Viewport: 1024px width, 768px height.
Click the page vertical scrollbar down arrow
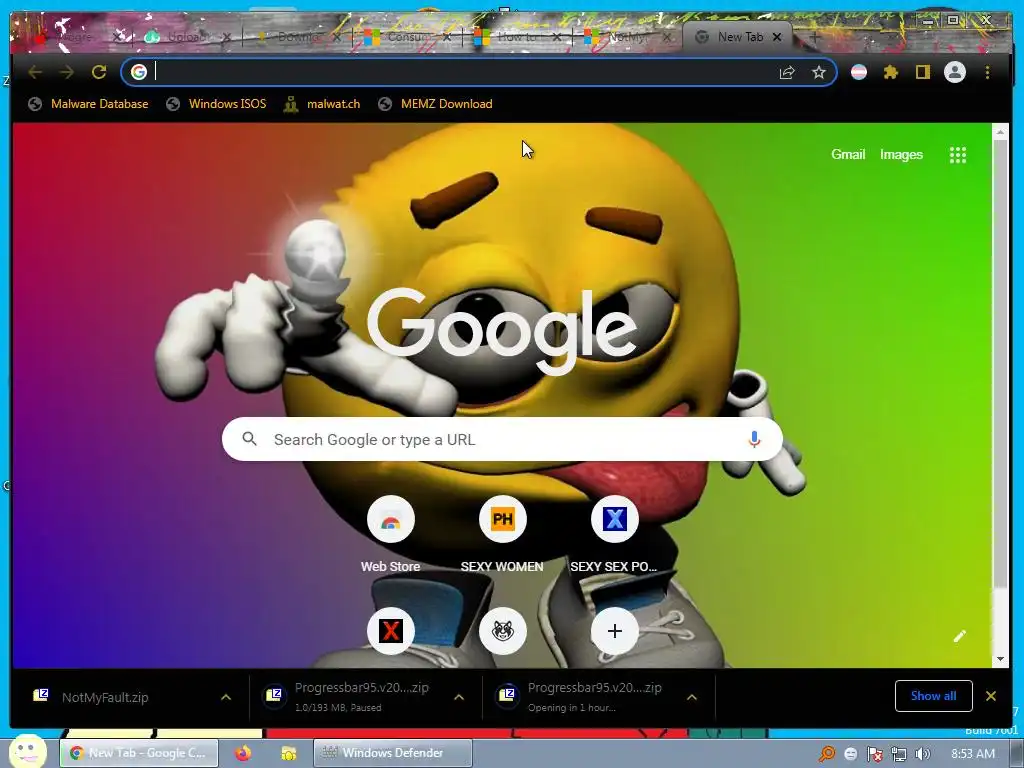point(1000,659)
